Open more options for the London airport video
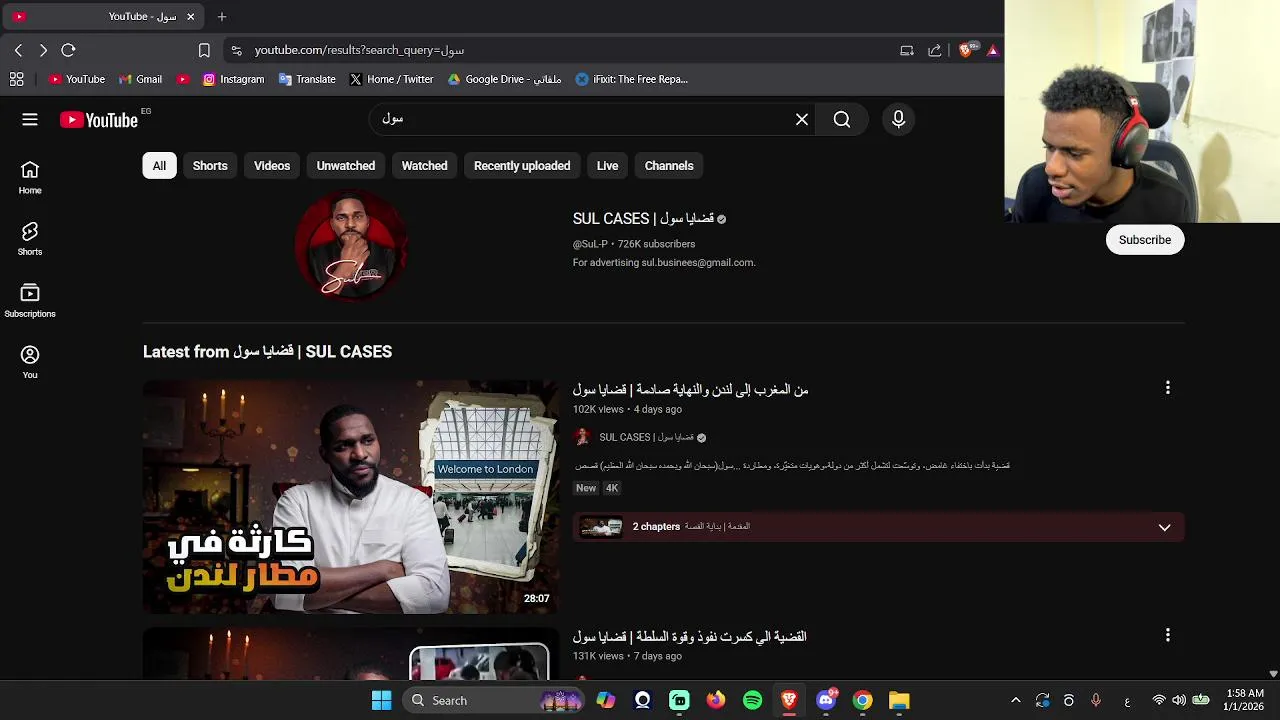This screenshot has height=720, width=1280. click(1167, 388)
